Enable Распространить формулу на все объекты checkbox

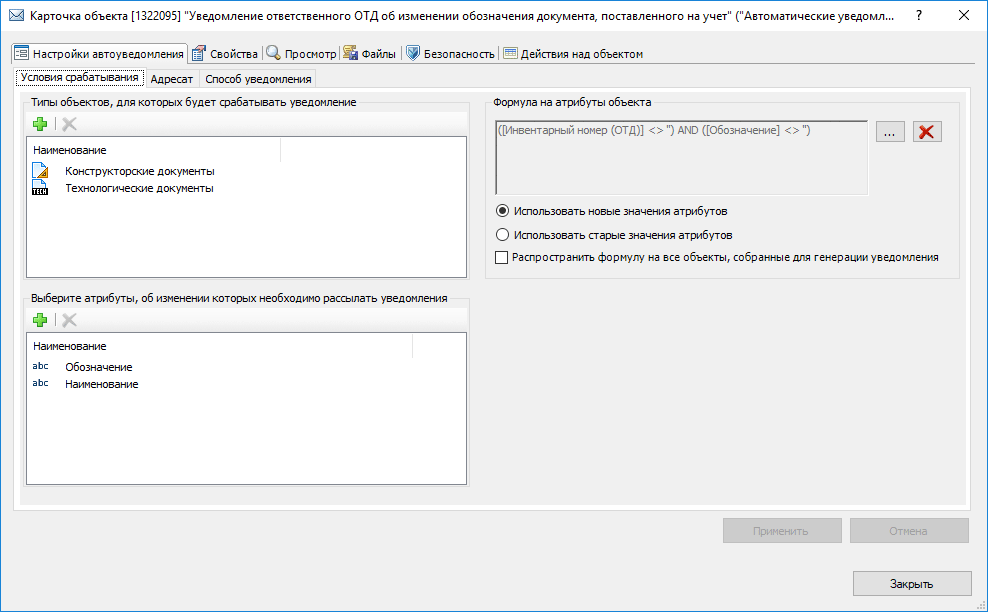(502, 257)
